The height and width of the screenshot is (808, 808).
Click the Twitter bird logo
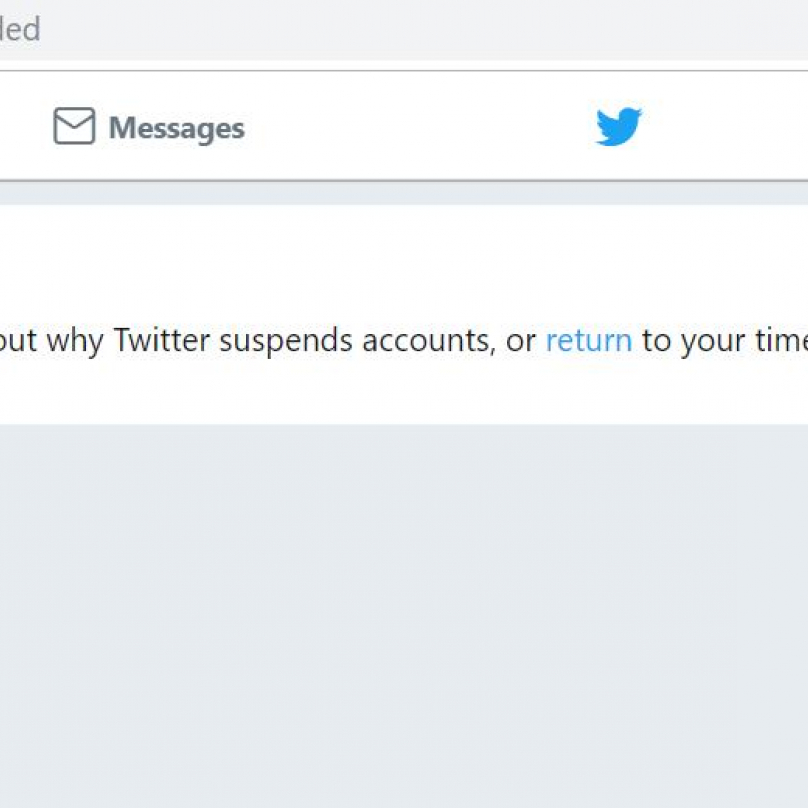point(618,127)
